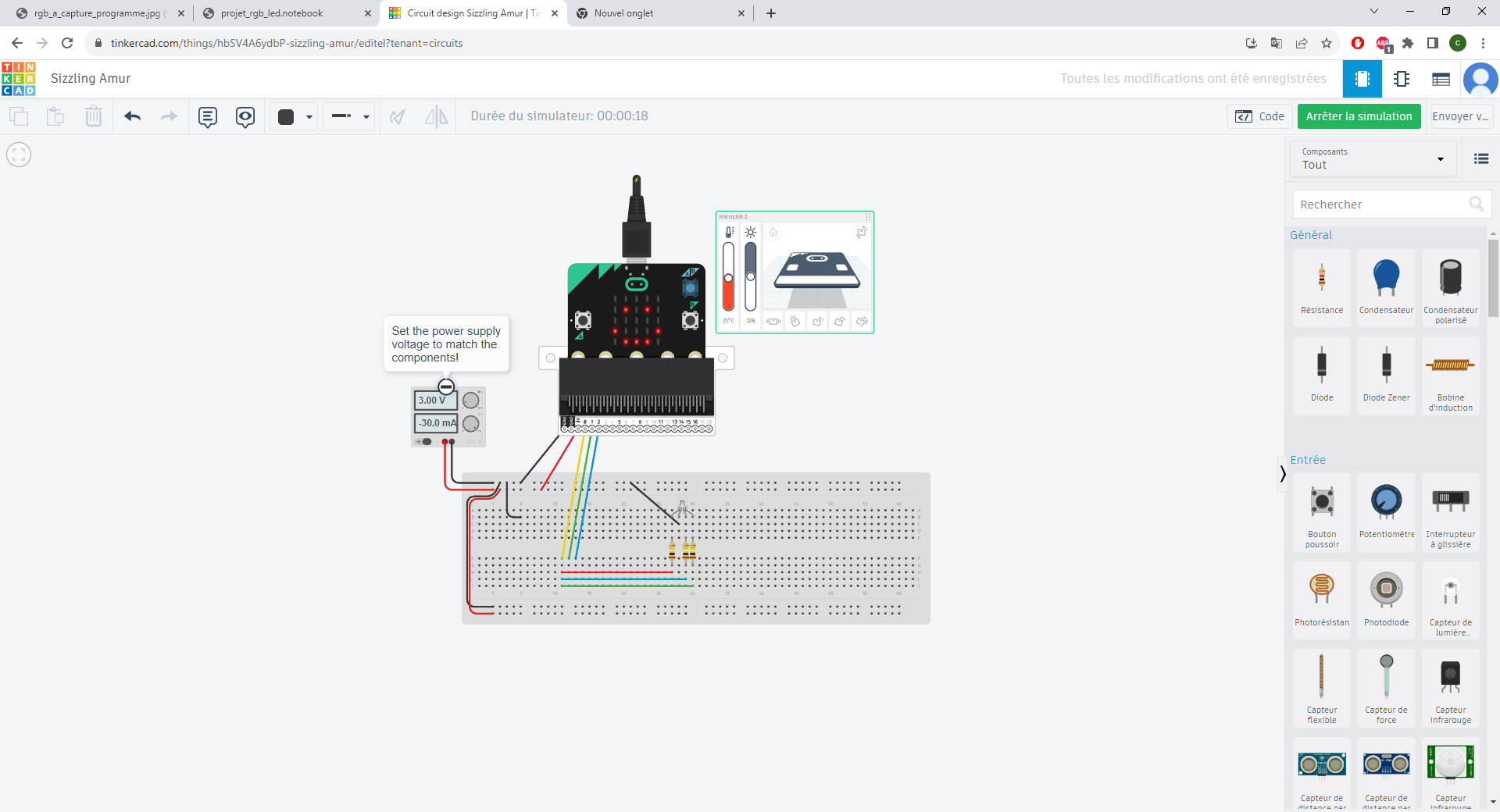Open the browser extensions puzzle icon
The image size is (1500, 812).
click(x=1408, y=43)
